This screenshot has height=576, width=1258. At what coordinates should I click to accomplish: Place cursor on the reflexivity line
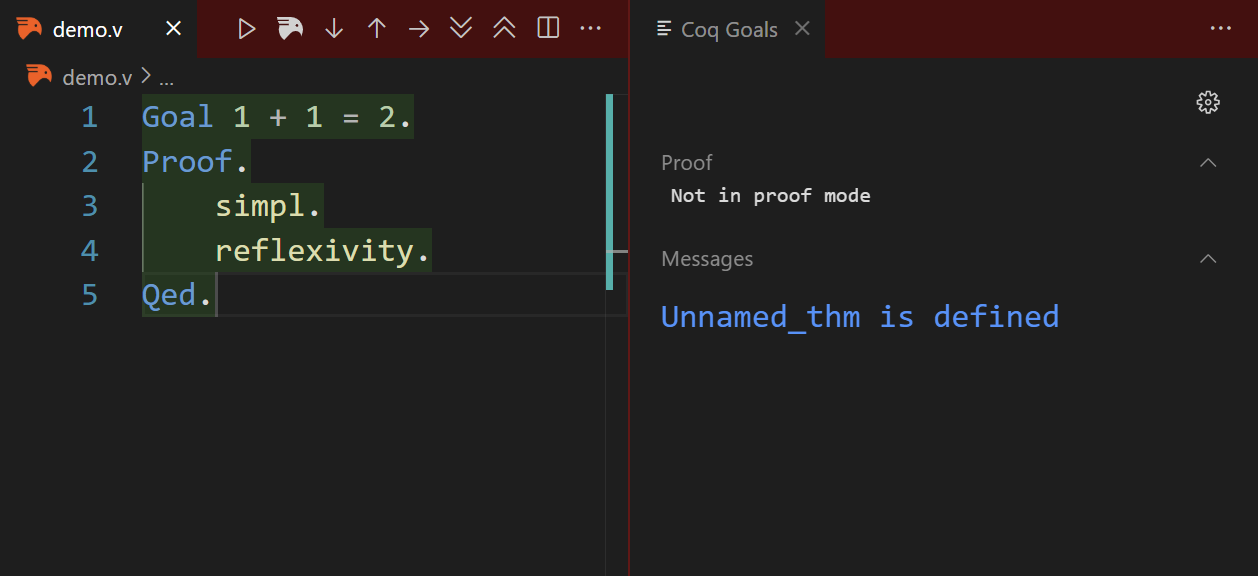tap(322, 251)
